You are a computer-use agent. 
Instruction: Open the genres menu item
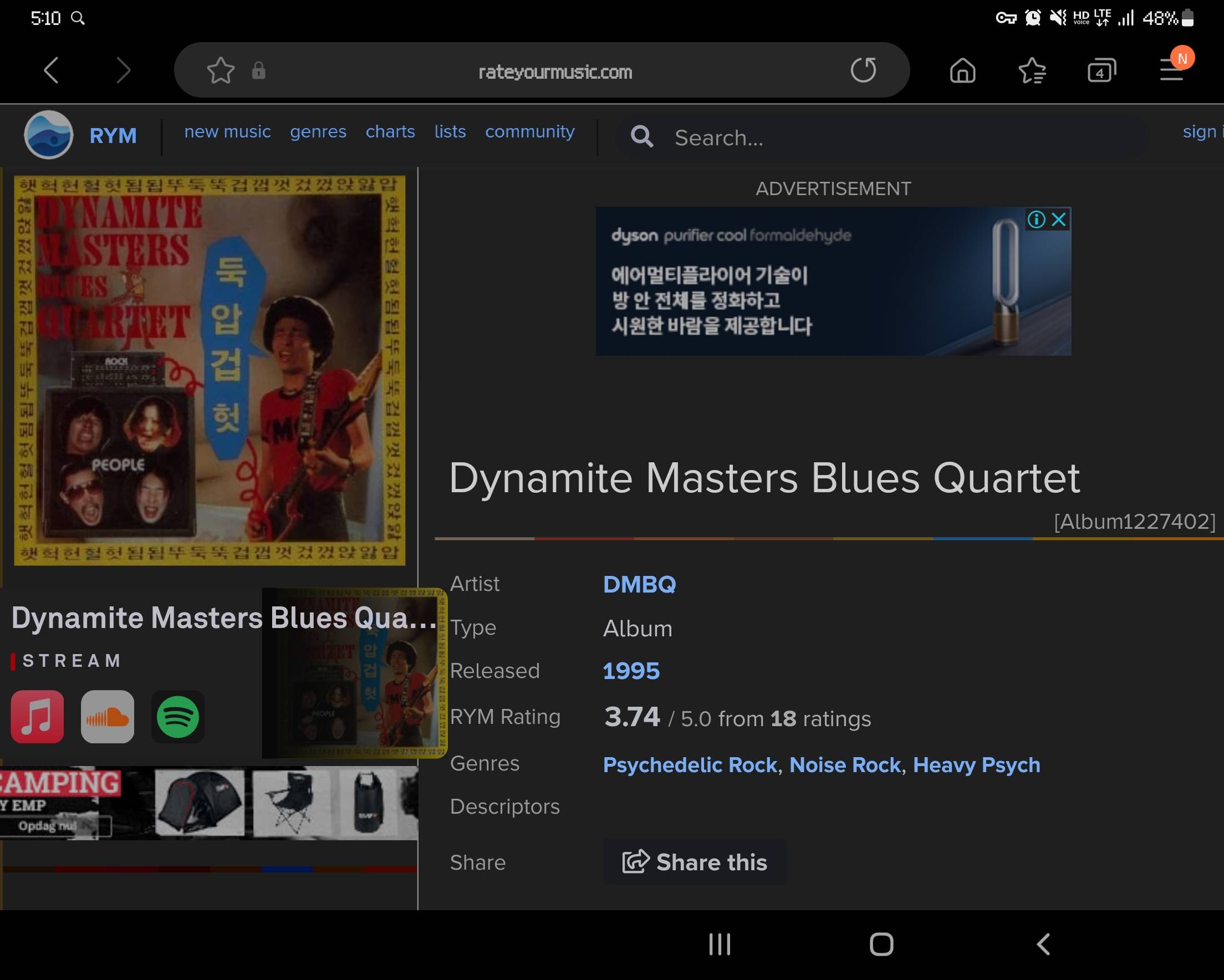tap(318, 132)
